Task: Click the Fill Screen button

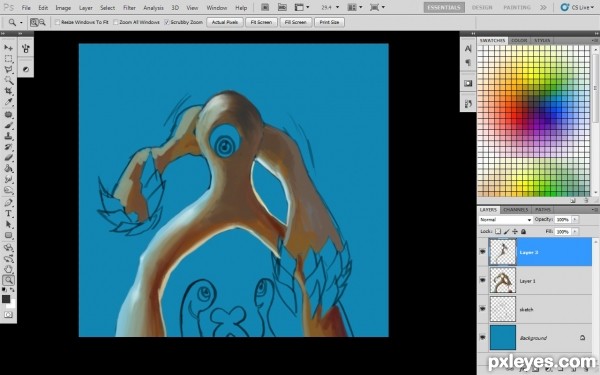Action: 295,22
